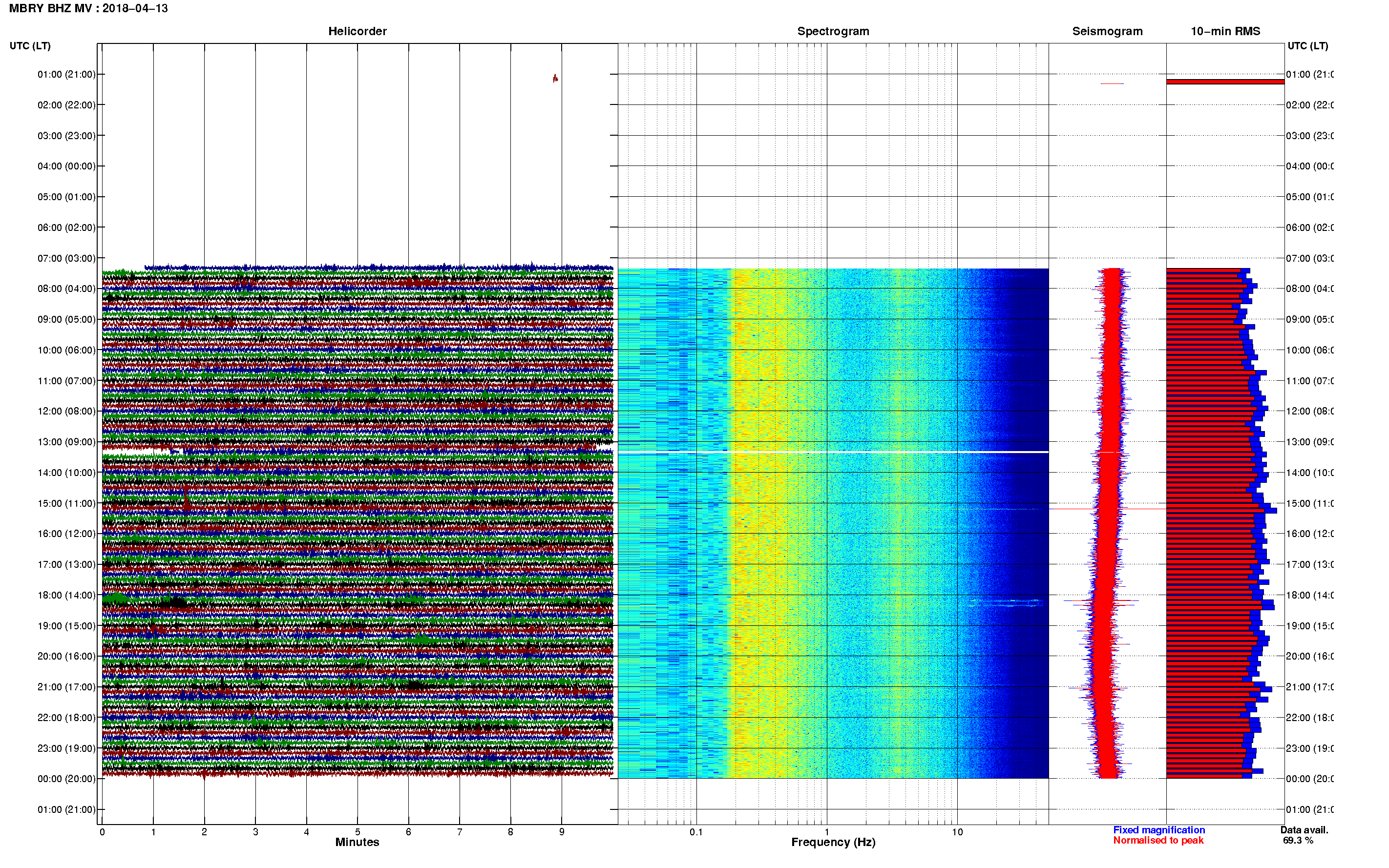Image resolution: width=1389 pixels, height=868 pixels.
Task: Click the 13:00 (09:00) Helicorder time label
Action: click(66, 442)
